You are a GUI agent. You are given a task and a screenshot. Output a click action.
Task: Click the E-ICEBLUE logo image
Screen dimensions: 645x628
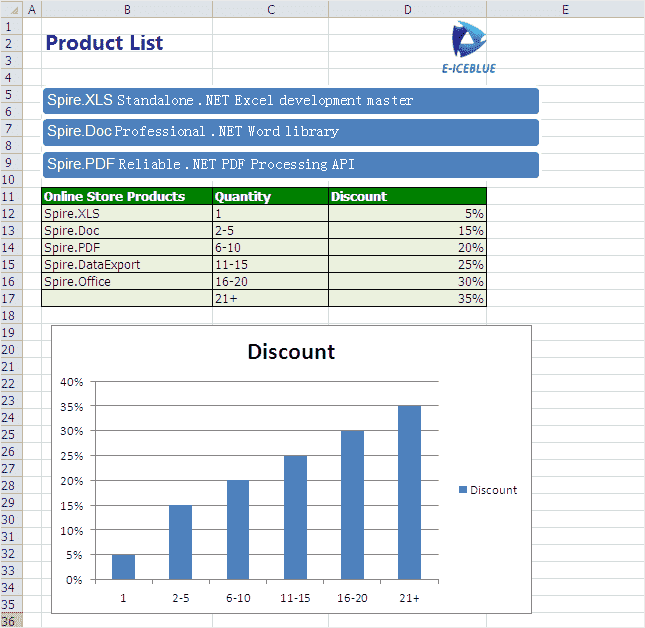point(469,47)
